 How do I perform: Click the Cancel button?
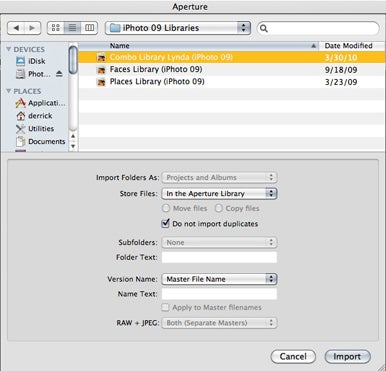coord(293,356)
